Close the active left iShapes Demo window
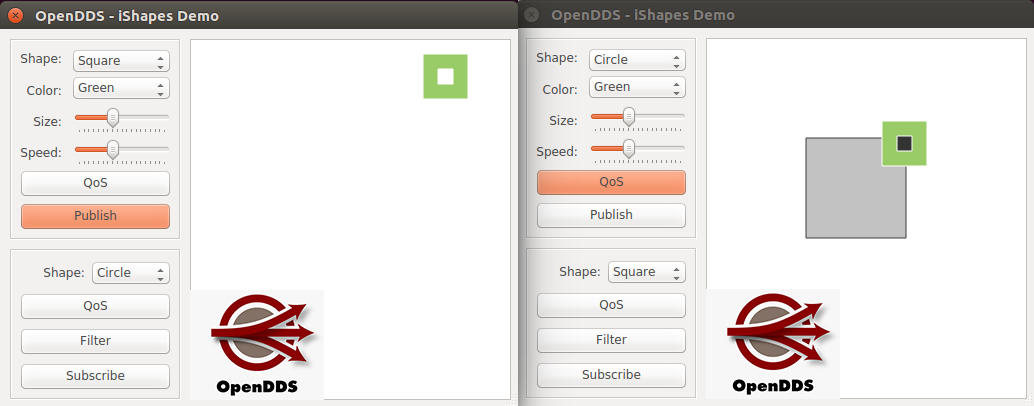This screenshot has height=406, width=1034. pyautogui.click(x=15, y=16)
